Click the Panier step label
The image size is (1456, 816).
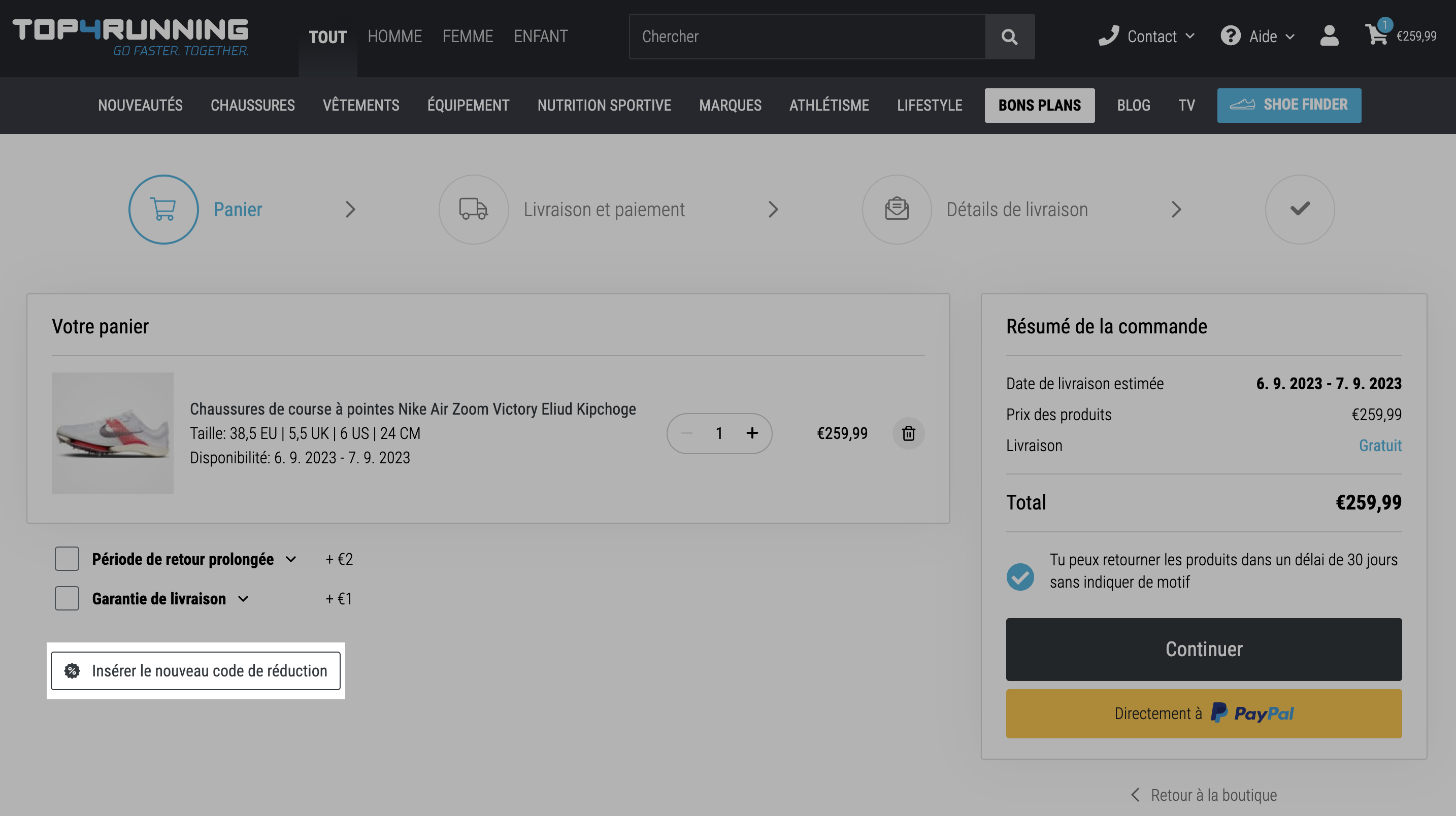click(x=238, y=210)
